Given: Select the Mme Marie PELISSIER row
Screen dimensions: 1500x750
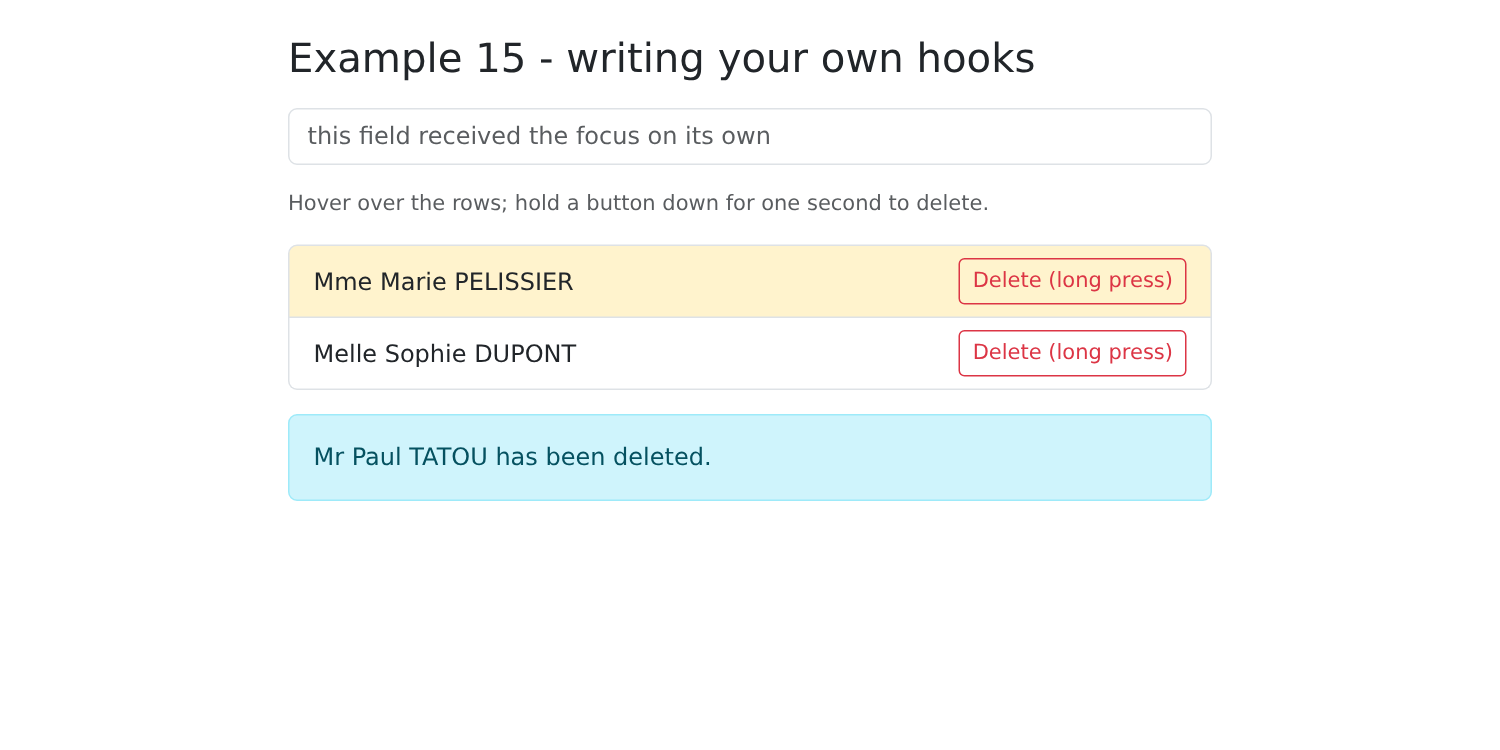Looking at the screenshot, I should pyautogui.click(x=750, y=281).
